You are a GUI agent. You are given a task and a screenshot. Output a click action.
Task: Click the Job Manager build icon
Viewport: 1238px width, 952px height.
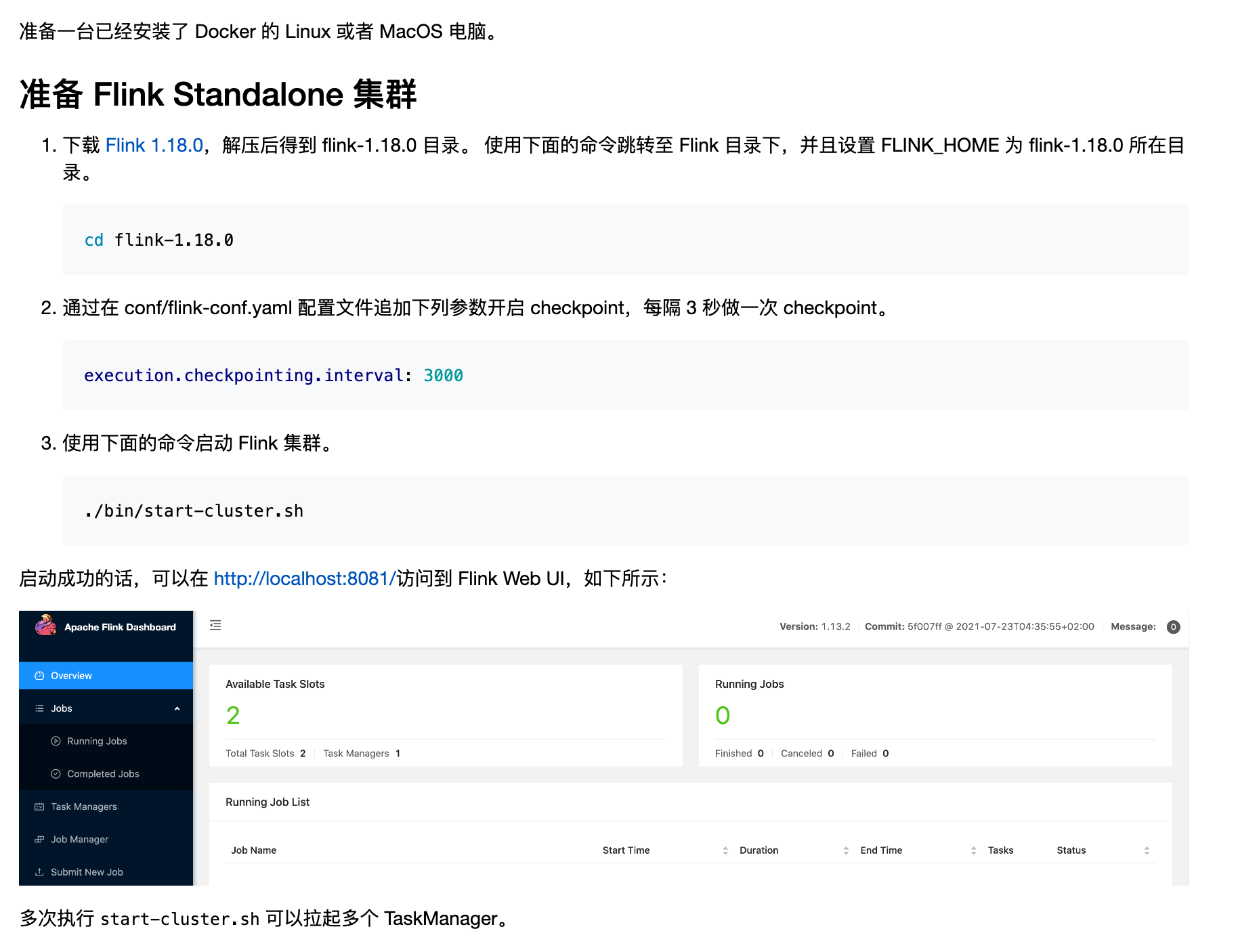(x=39, y=839)
